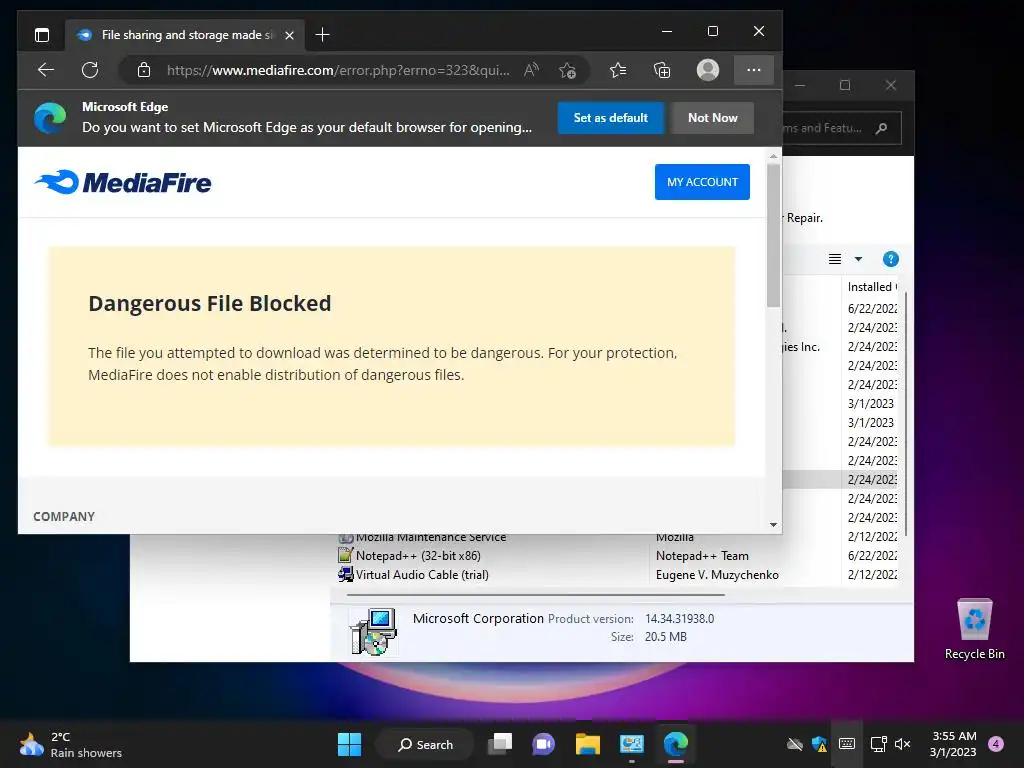Click Notepad++ Team publisher cell
Screen dimensions: 1024x768
pyautogui.click(x=702, y=556)
